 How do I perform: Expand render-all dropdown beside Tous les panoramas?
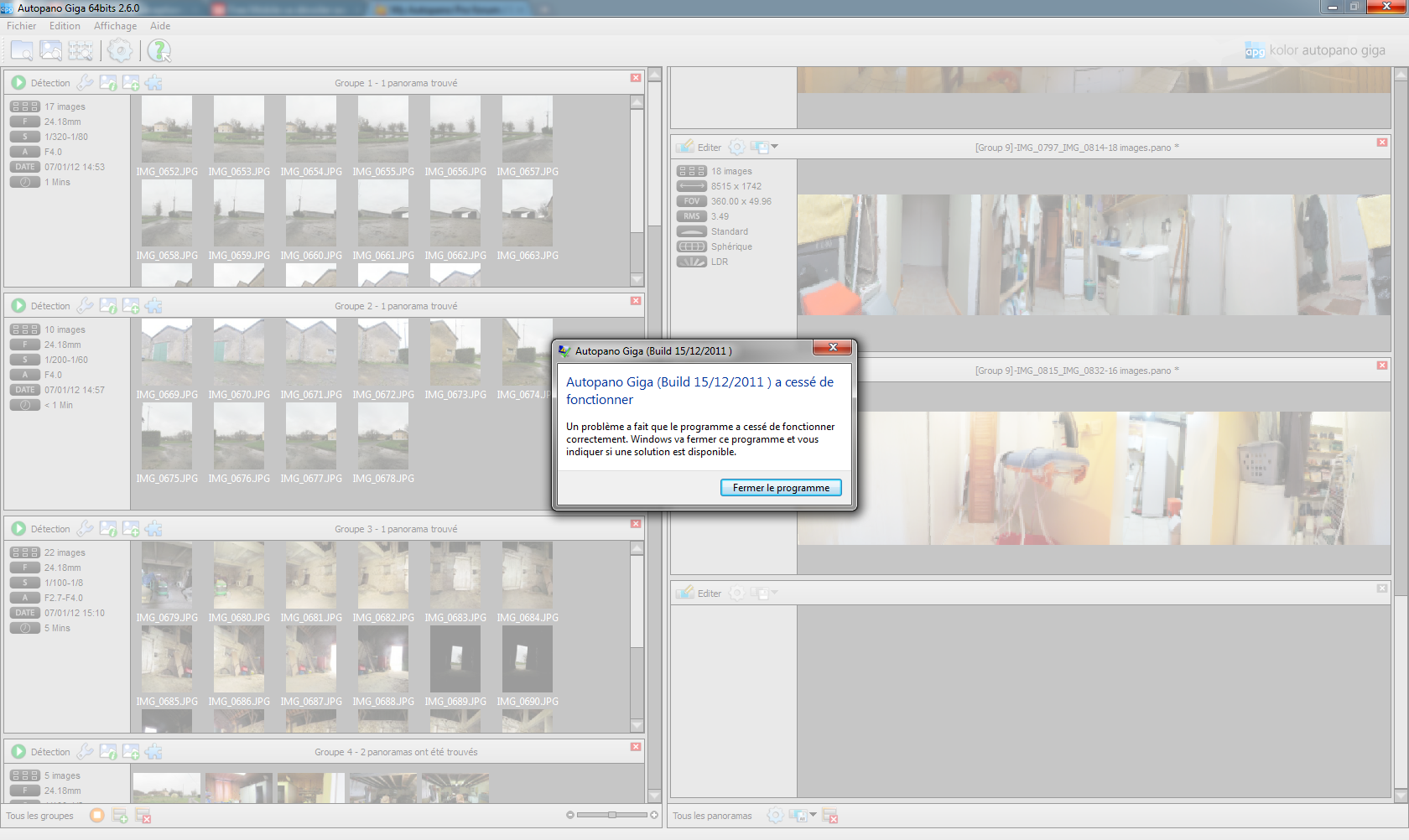pos(813,815)
